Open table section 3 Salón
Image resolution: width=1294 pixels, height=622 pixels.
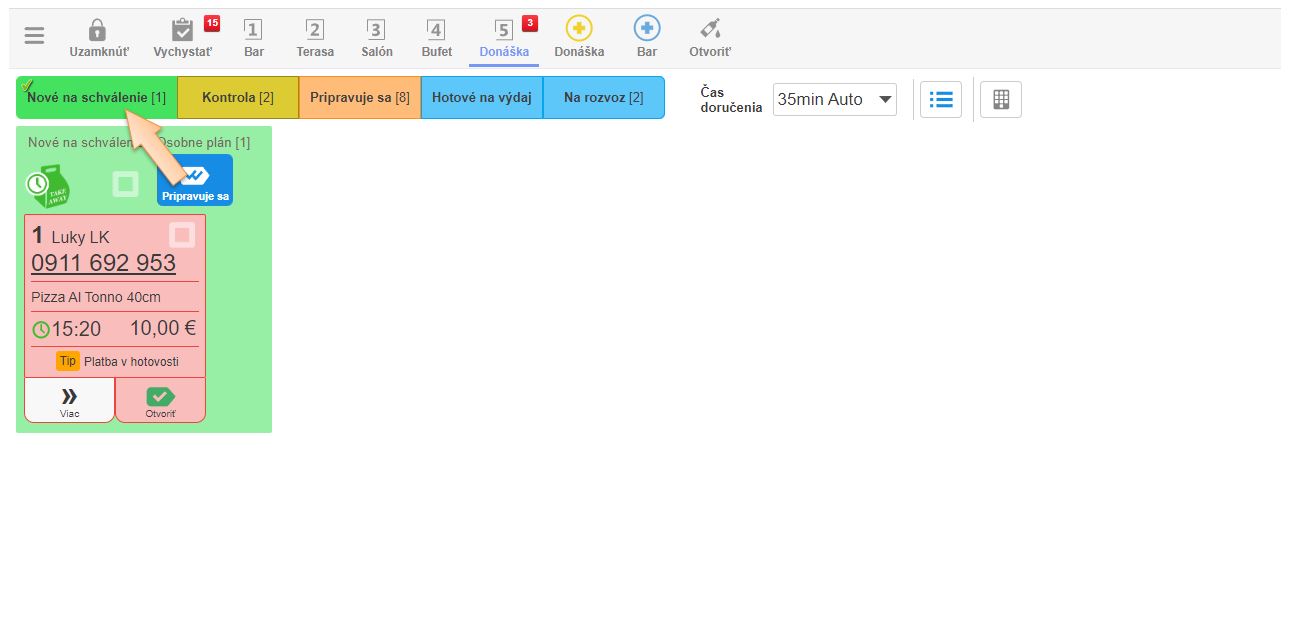tap(376, 38)
